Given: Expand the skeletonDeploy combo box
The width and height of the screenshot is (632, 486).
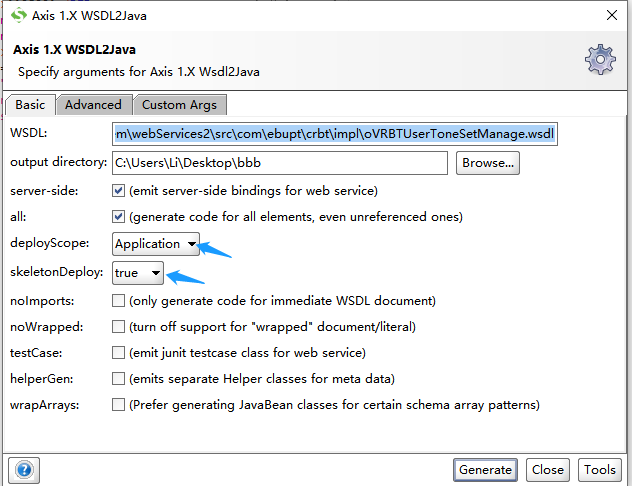Looking at the screenshot, I should click(x=138, y=272).
